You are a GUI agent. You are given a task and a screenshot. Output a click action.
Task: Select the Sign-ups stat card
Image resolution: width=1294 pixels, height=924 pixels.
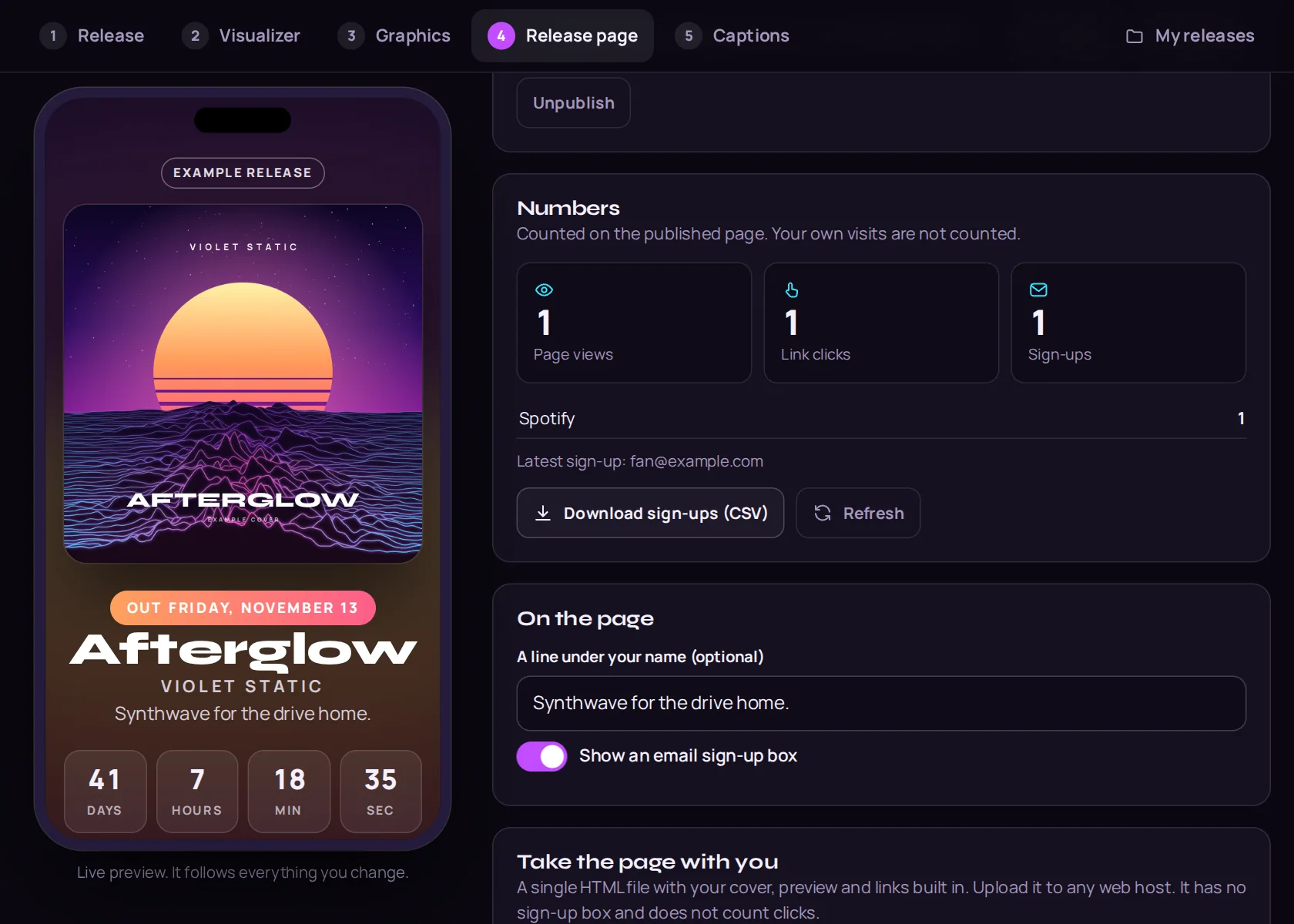[1128, 323]
